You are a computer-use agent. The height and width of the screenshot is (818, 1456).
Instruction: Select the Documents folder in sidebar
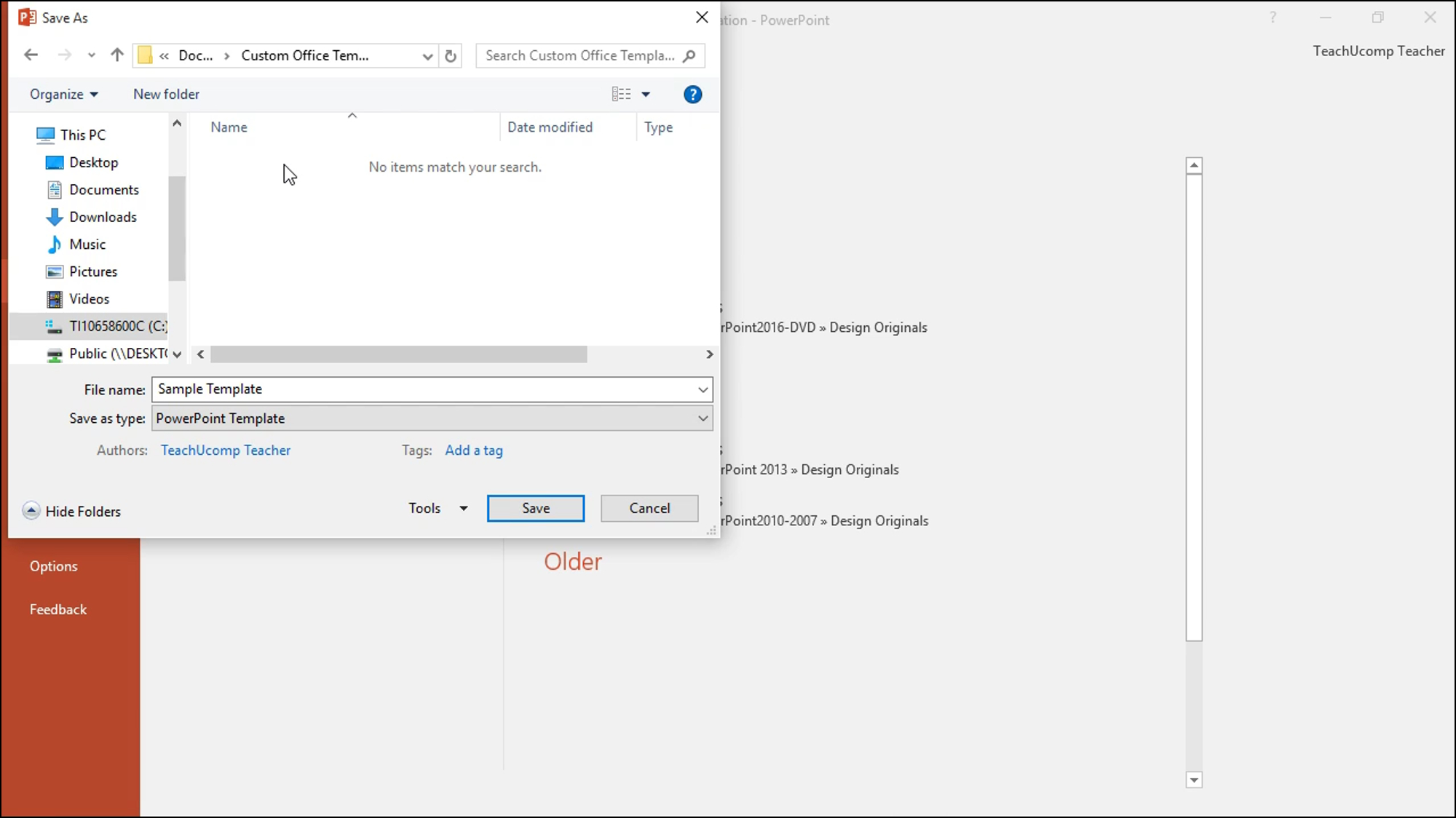104,189
